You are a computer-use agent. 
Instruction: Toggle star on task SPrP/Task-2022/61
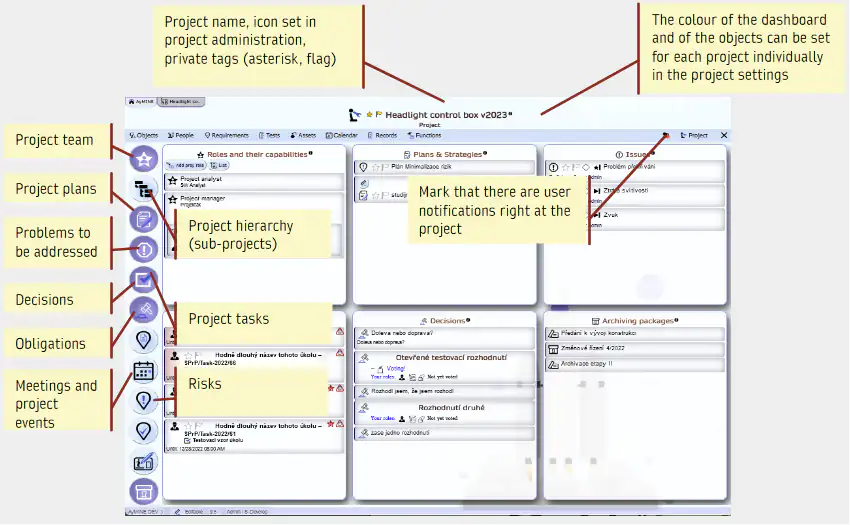(188, 426)
